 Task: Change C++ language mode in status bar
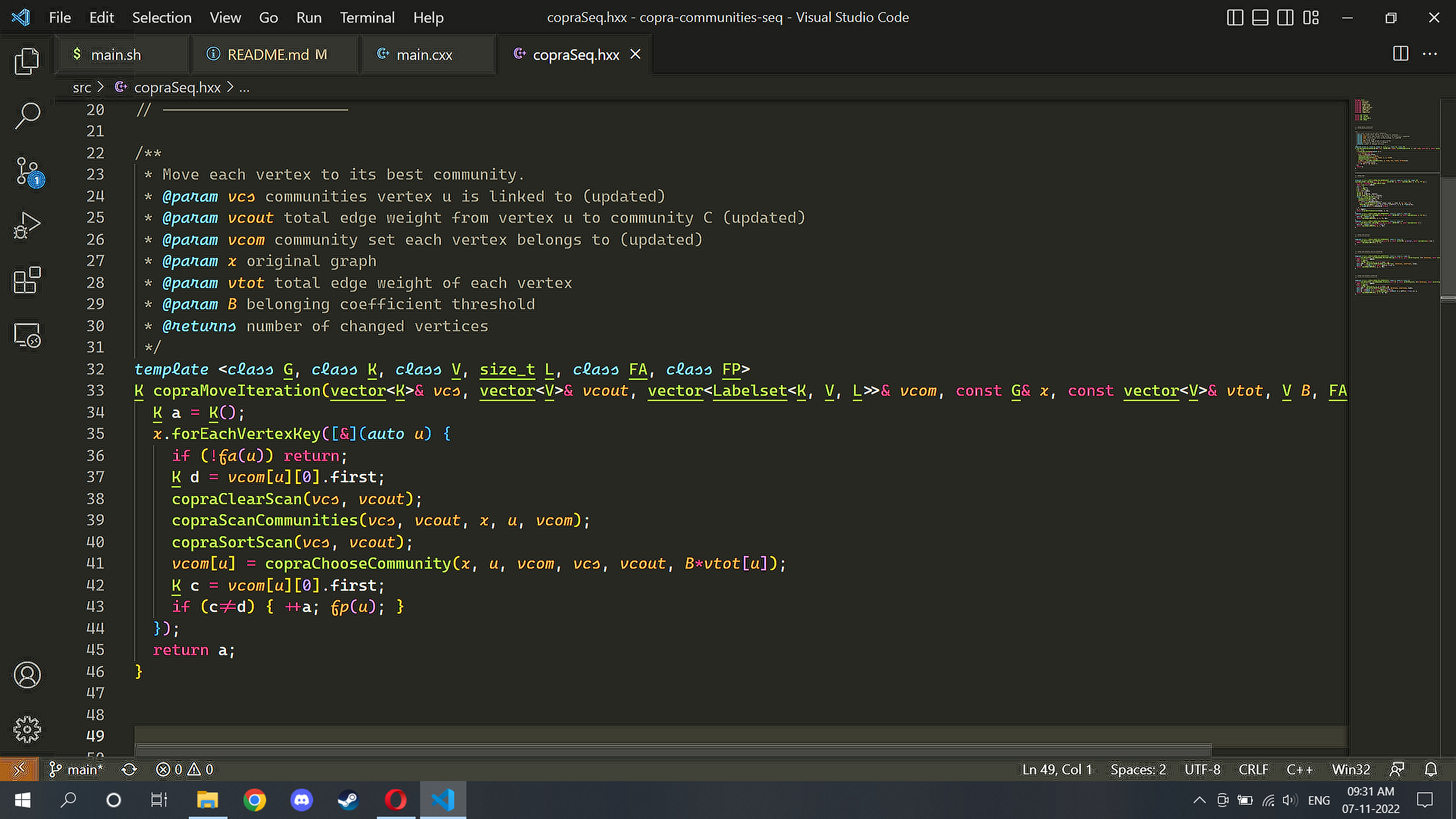click(1299, 770)
